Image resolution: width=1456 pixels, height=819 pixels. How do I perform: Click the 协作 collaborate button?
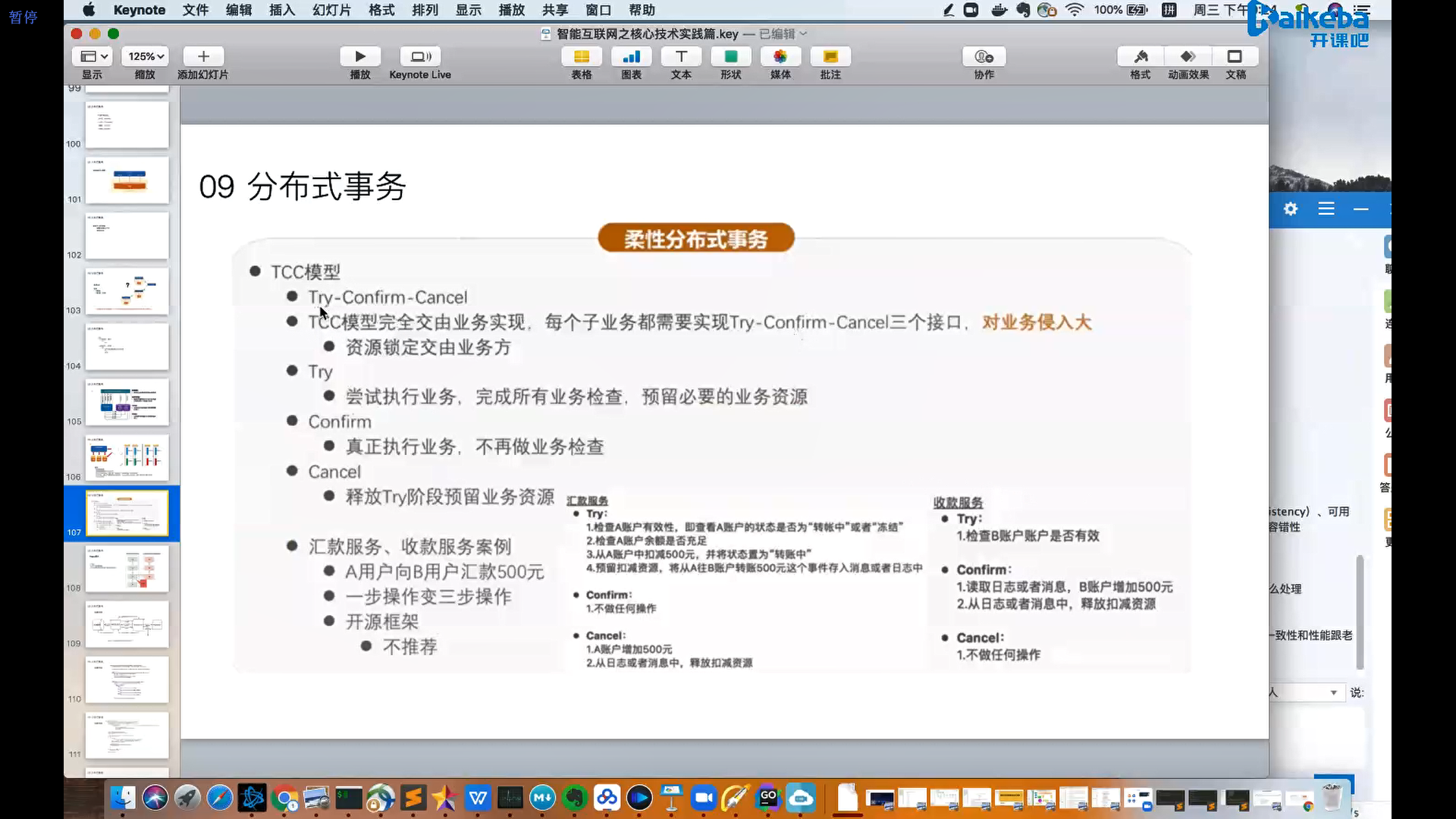[984, 57]
